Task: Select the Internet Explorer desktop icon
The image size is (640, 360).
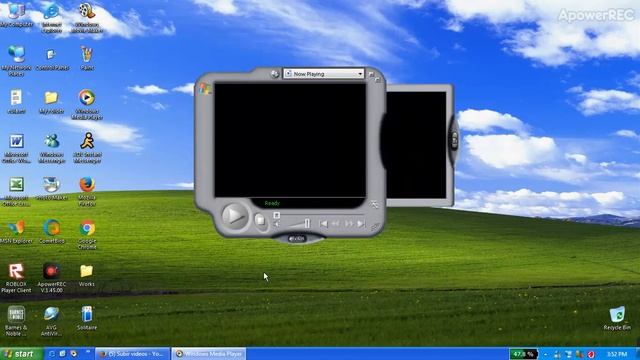Action: [51, 17]
